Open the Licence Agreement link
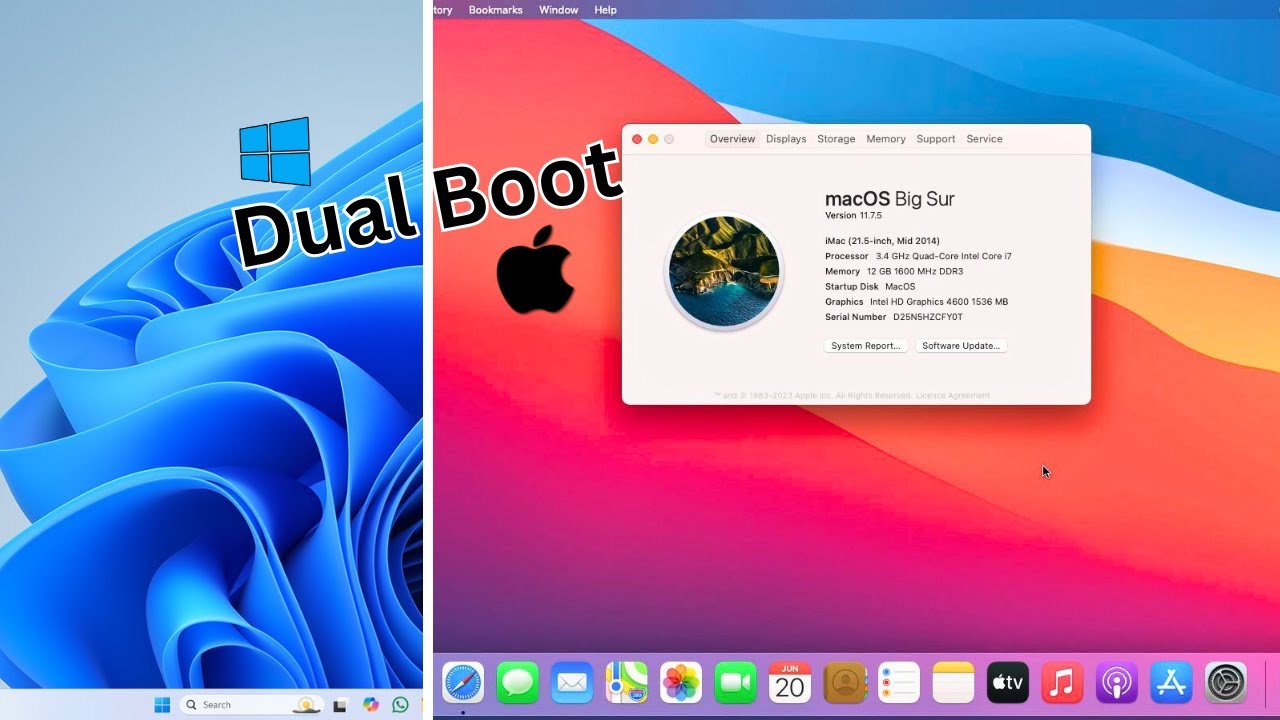1280x720 pixels. [953, 396]
